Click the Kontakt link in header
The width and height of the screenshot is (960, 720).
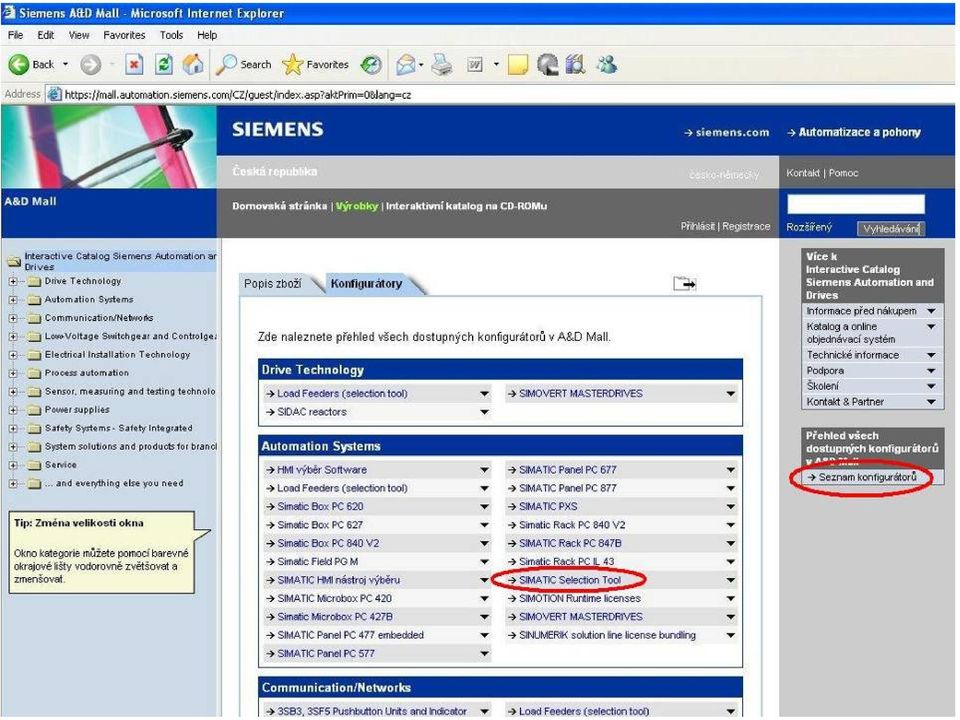click(803, 173)
